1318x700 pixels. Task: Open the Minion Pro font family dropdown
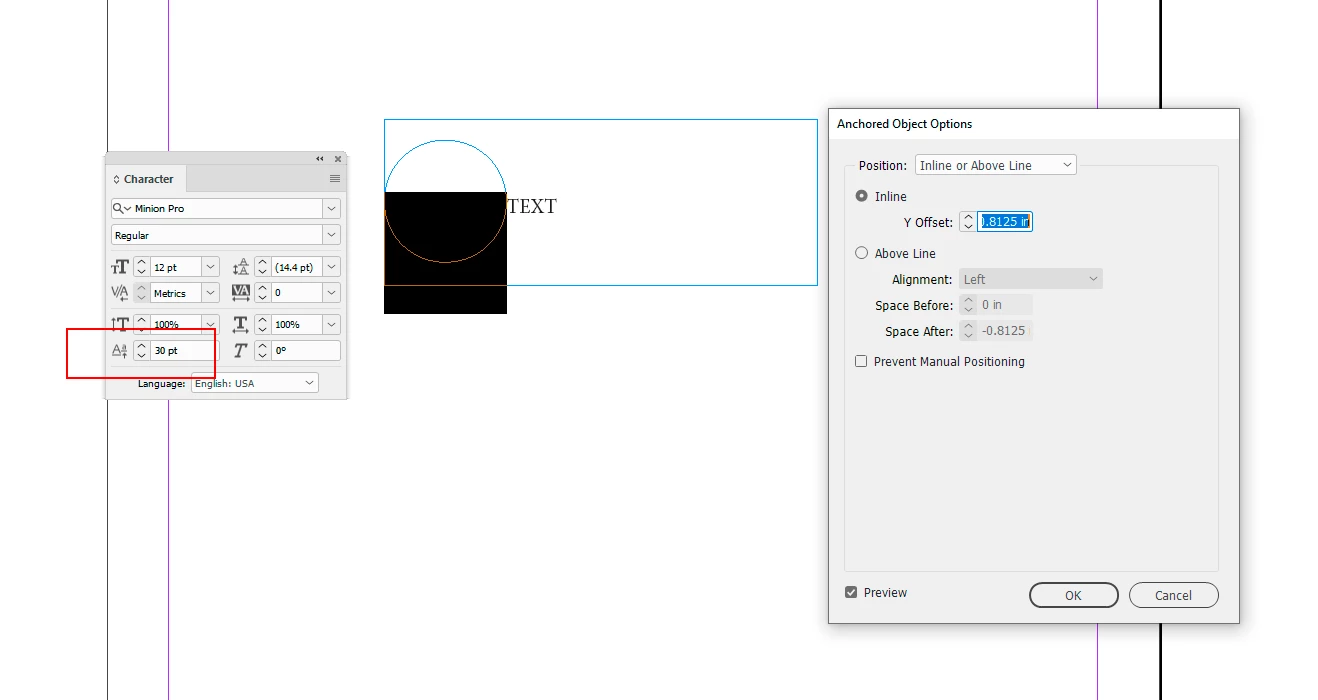tap(331, 208)
